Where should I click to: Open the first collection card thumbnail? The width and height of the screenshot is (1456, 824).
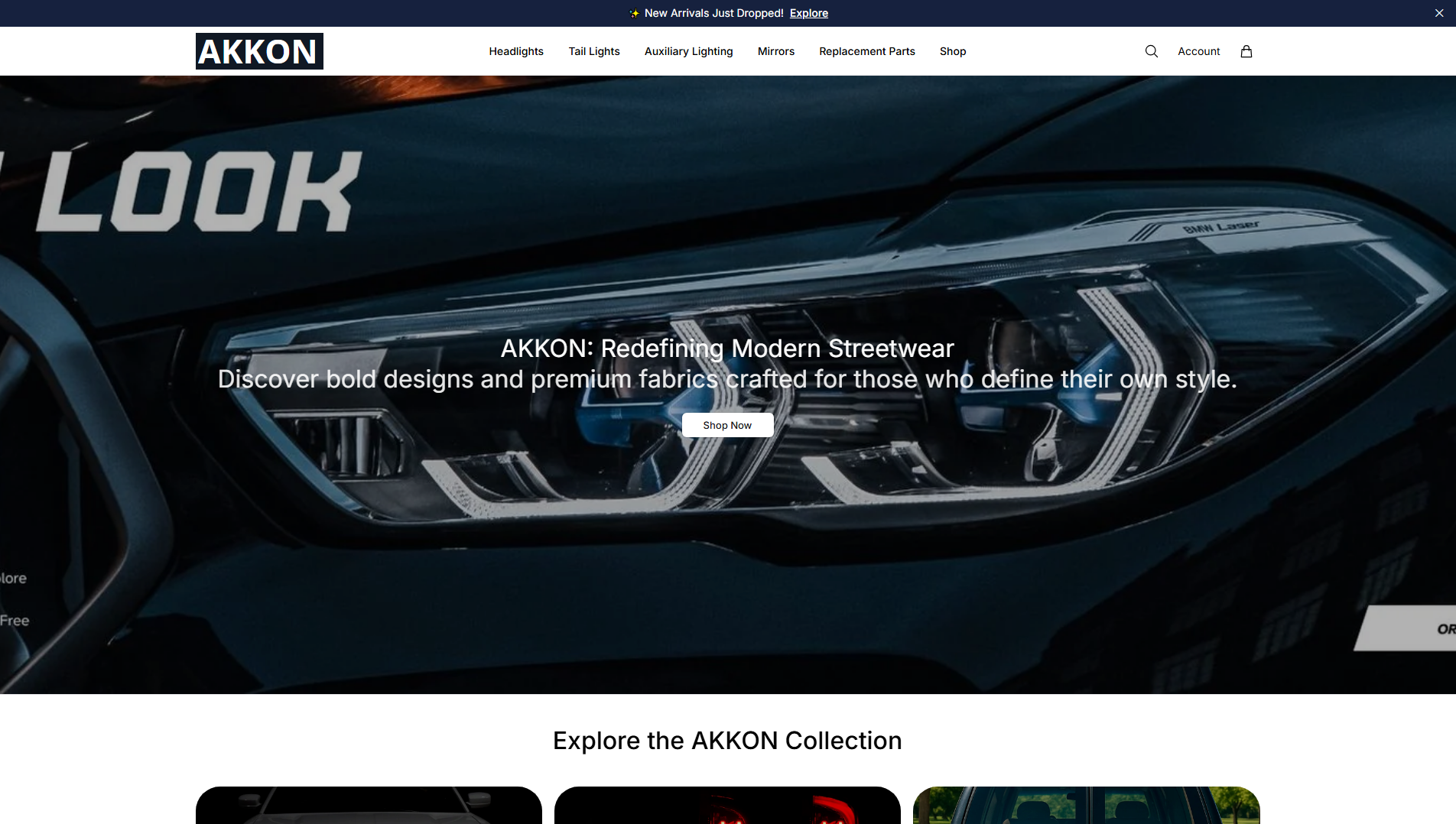(369, 805)
